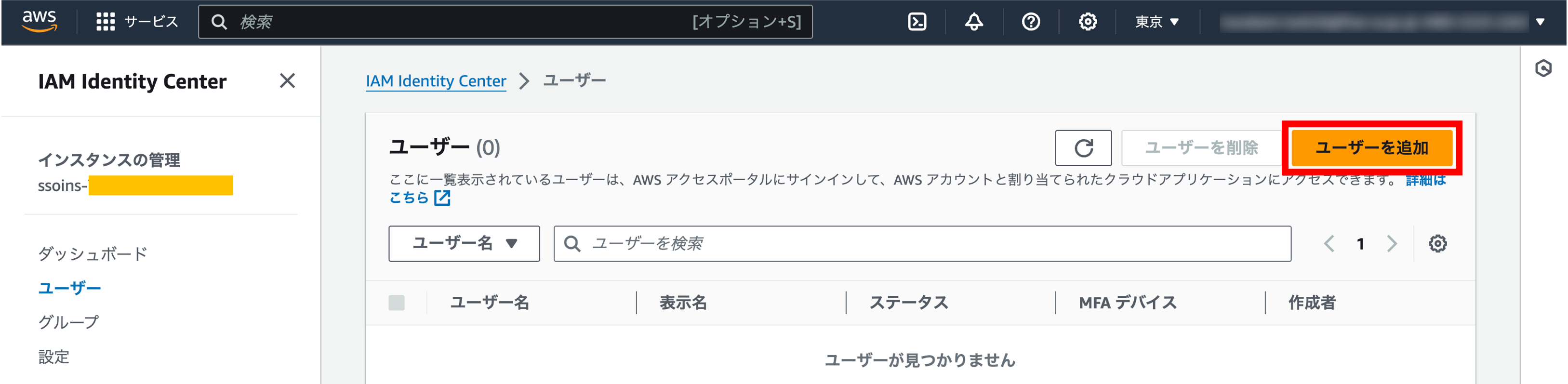This screenshot has width=1568, height=384.
Task: Click the help question mark icon
Action: point(1031,22)
